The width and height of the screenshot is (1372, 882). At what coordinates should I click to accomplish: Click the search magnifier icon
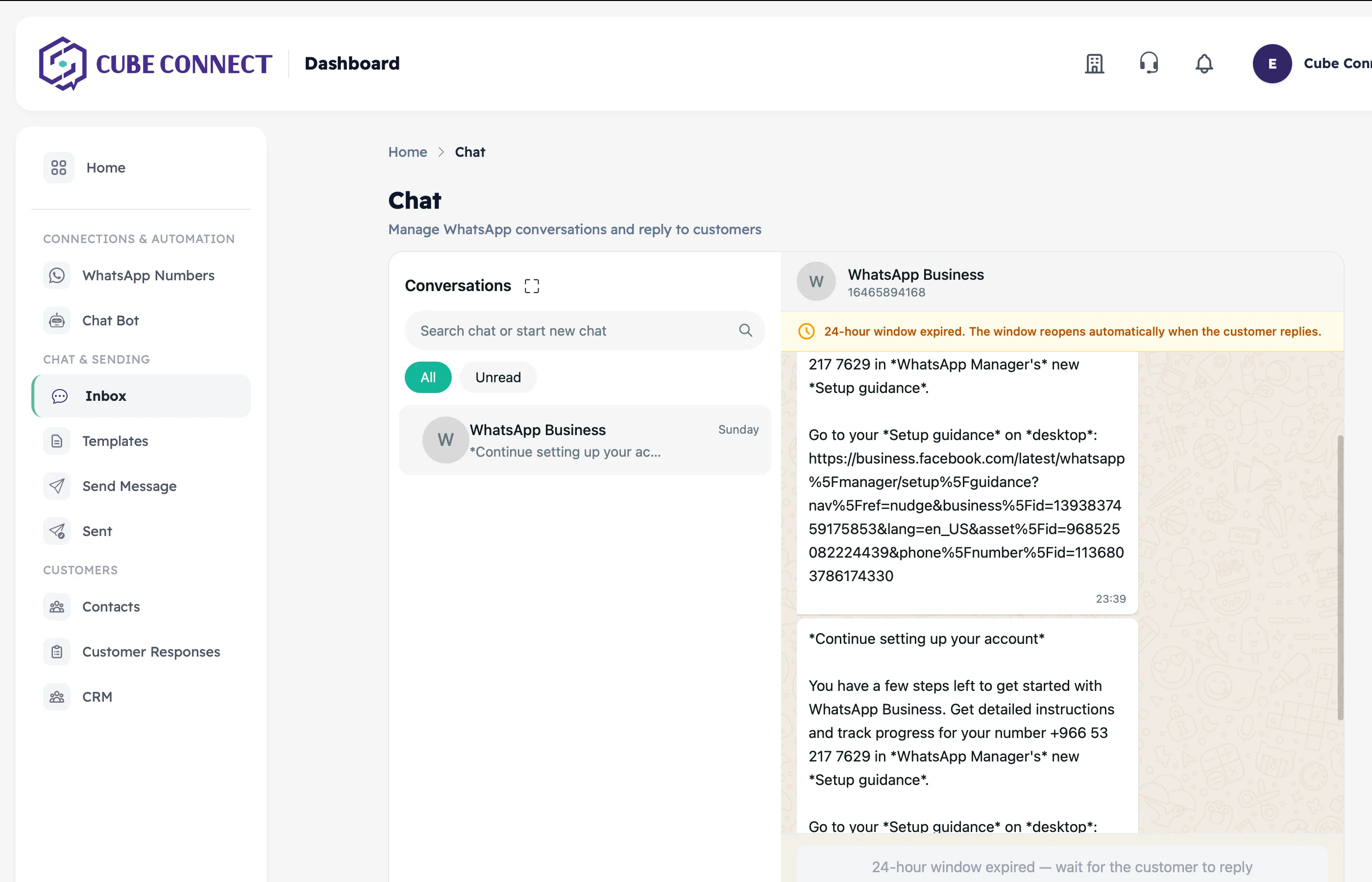(x=746, y=330)
